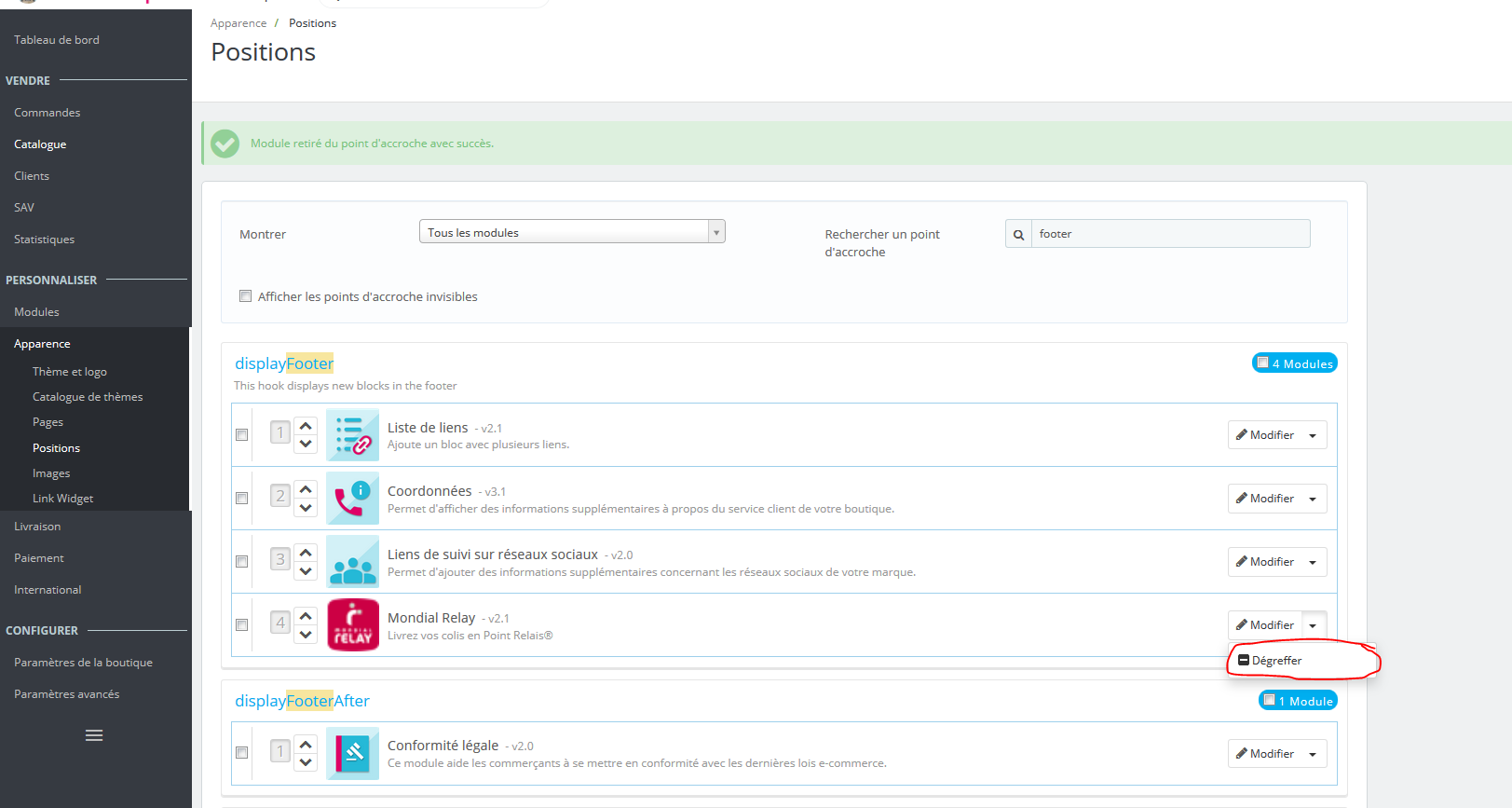Move Mondial Relay up with arrow

click(x=306, y=615)
